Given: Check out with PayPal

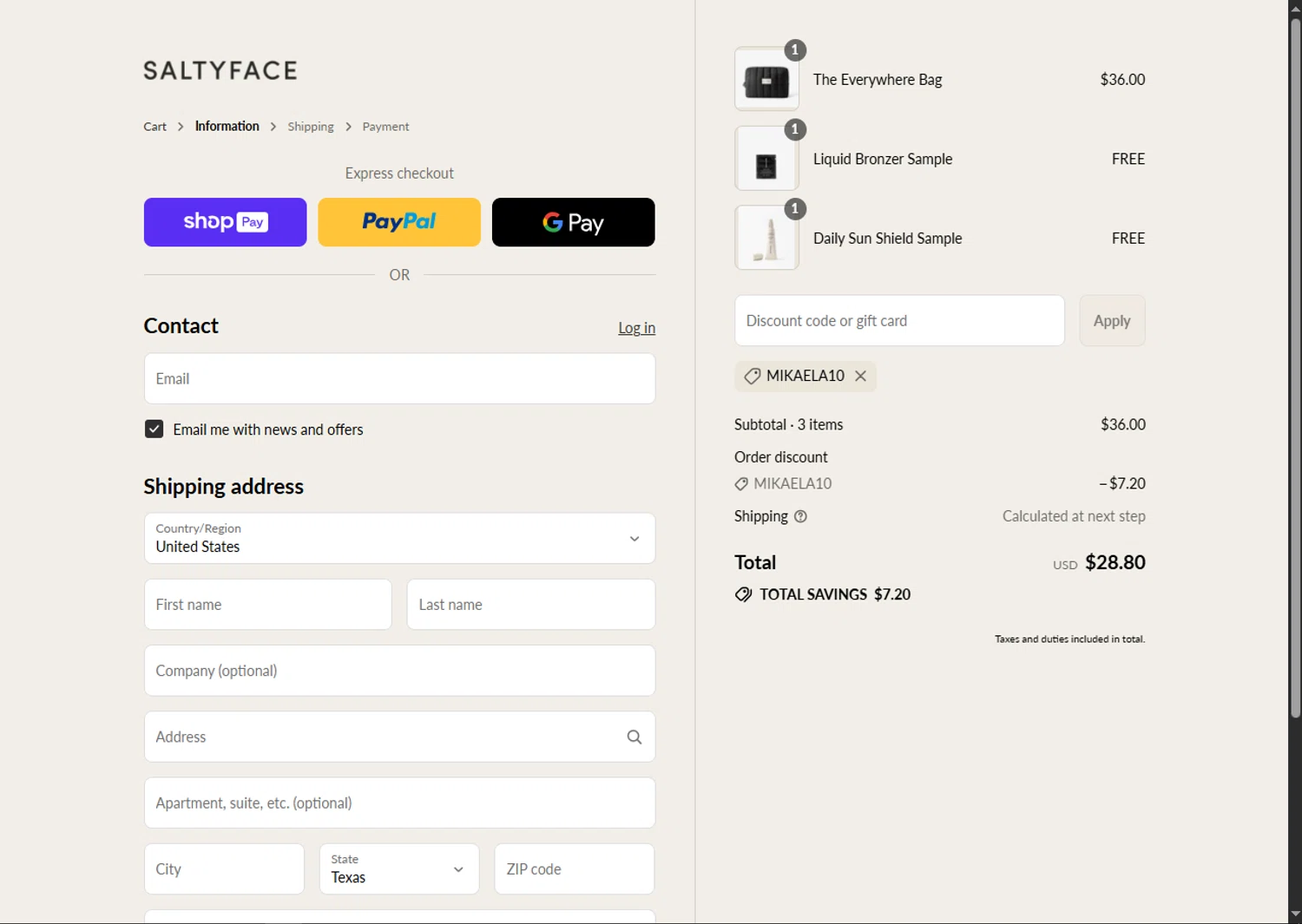Looking at the screenshot, I should pyautogui.click(x=399, y=222).
